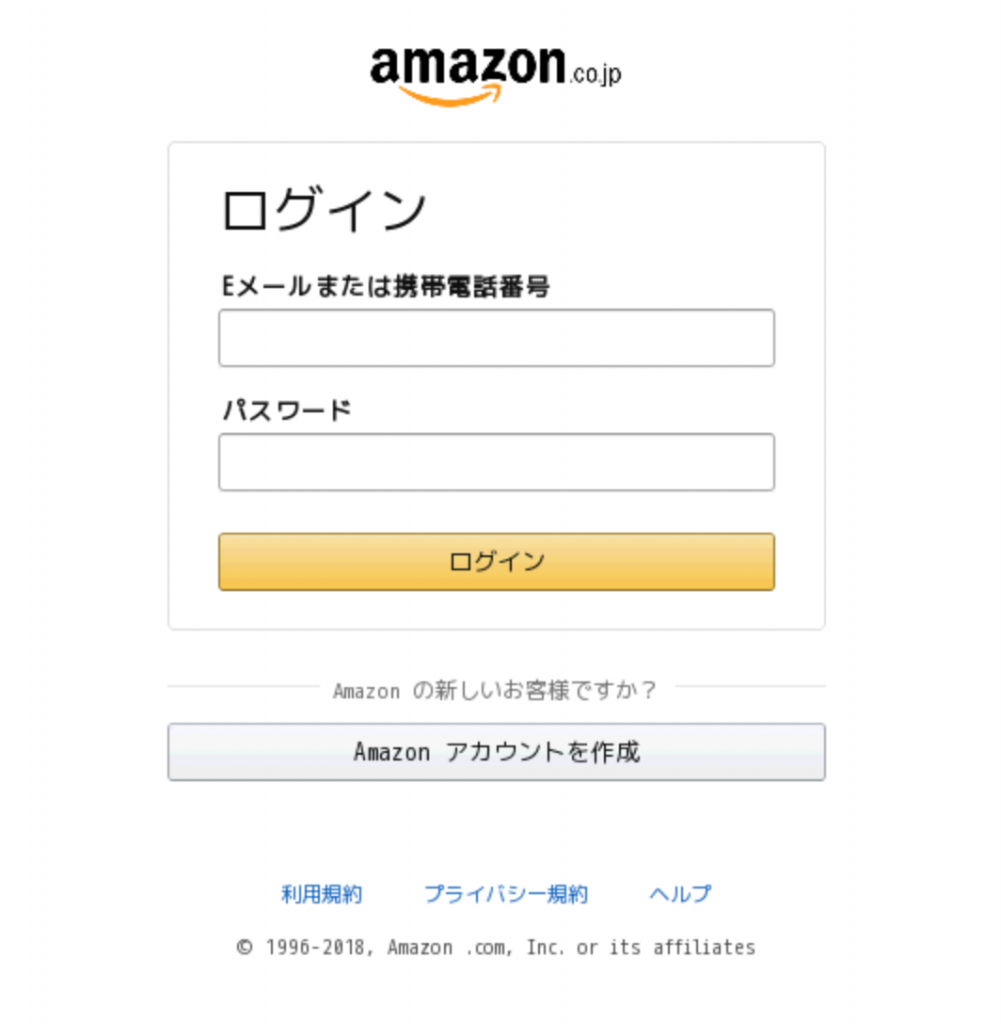Click the amazon wordmark in the logo

(467, 66)
